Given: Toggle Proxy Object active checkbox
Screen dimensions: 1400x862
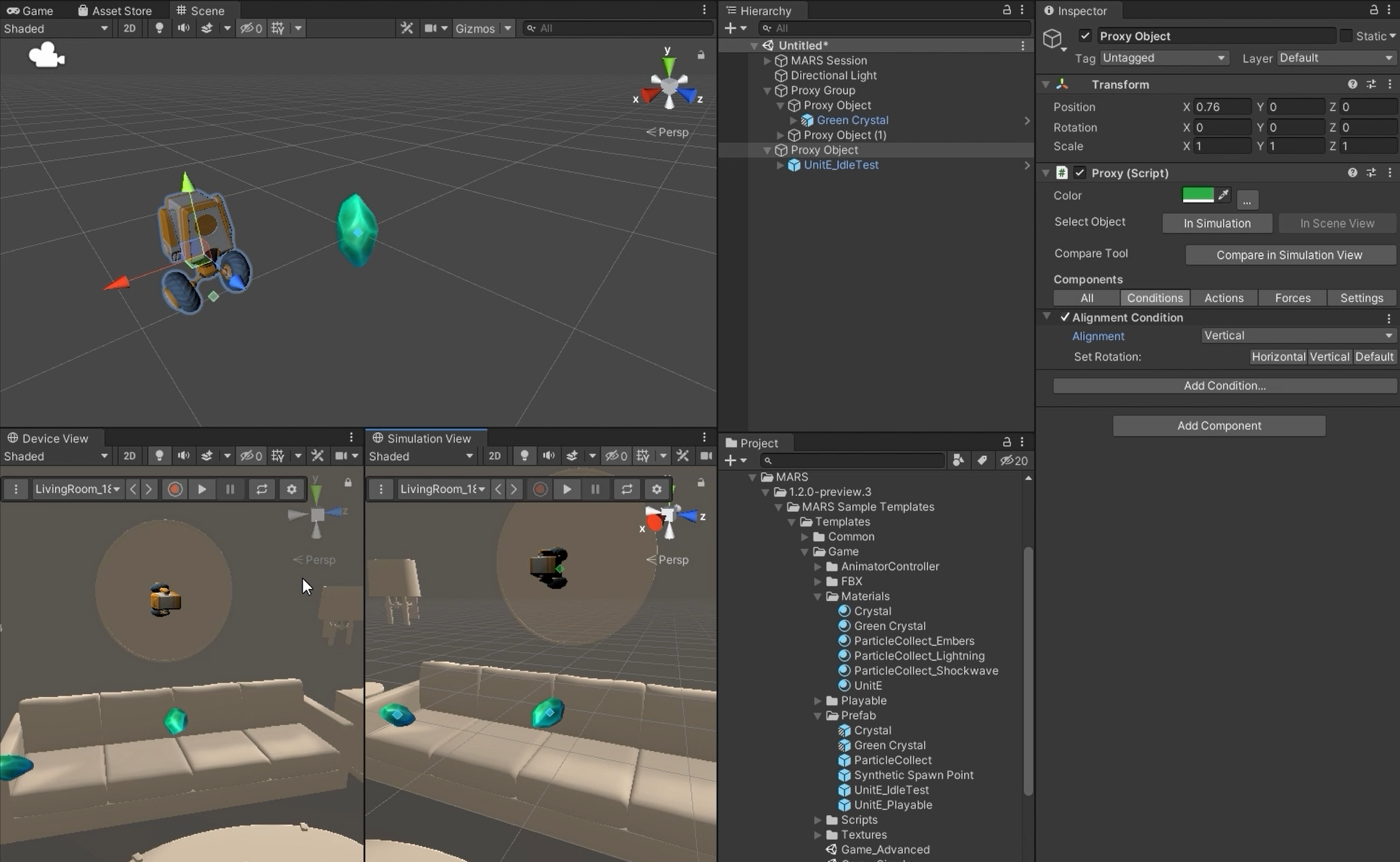Looking at the screenshot, I should [x=1085, y=36].
